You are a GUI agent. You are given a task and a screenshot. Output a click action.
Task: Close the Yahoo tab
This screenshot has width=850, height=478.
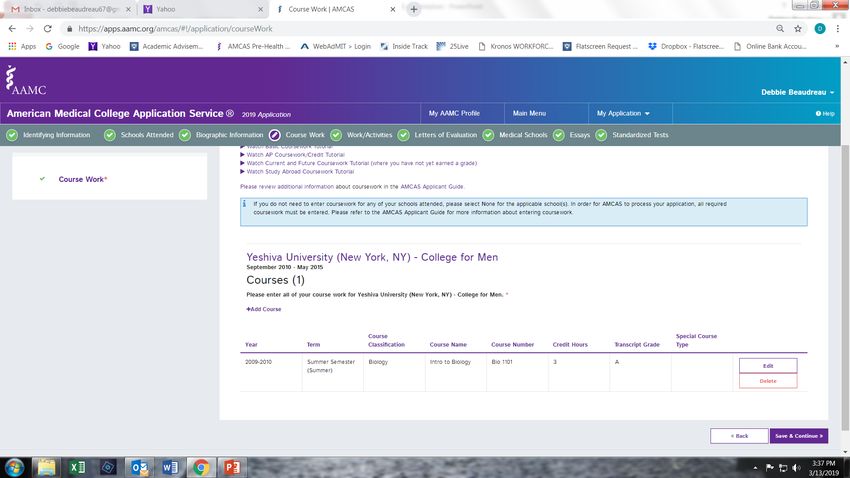click(x=260, y=9)
